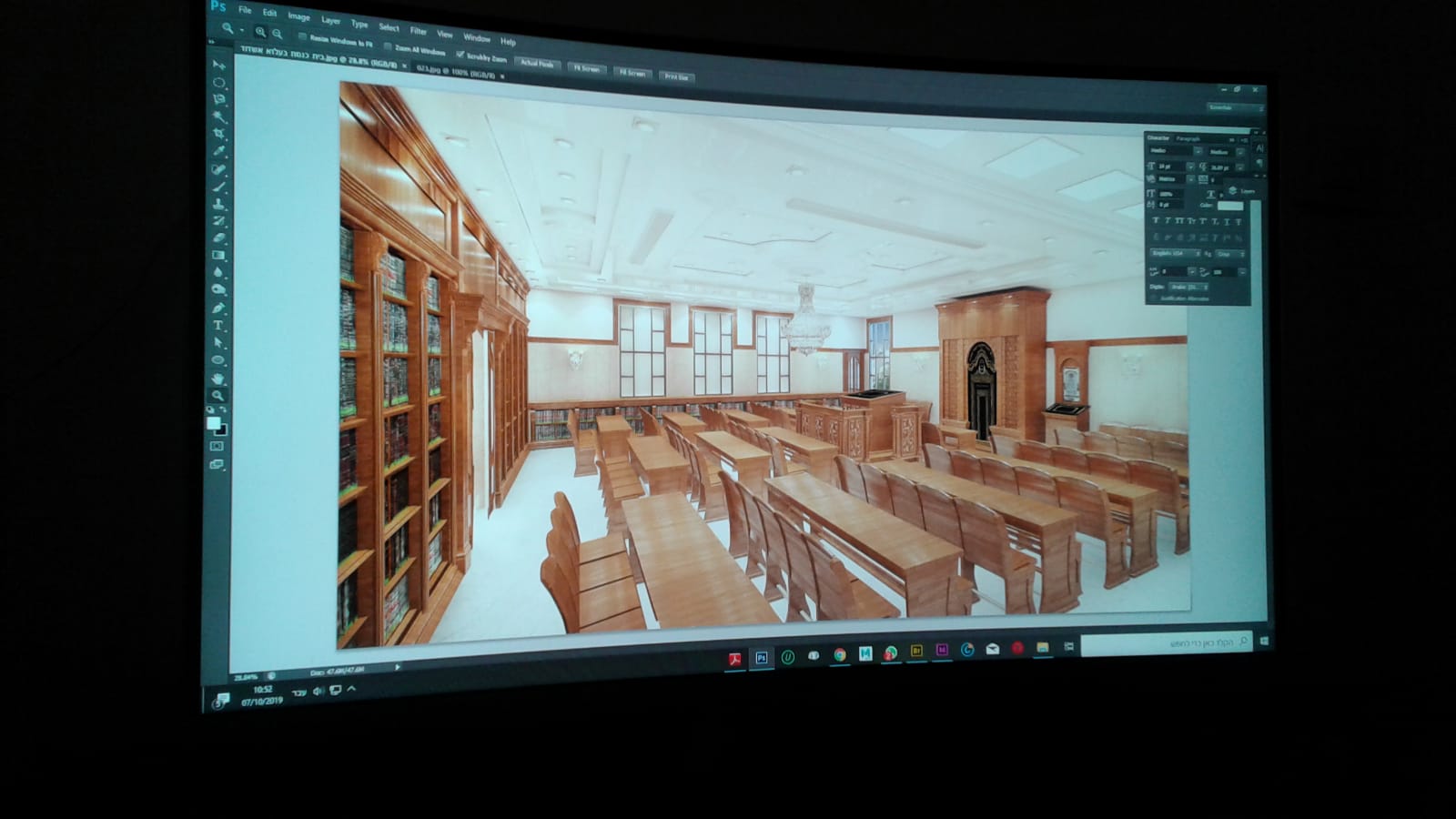Select the Brush tool
The width and height of the screenshot is (1456, 819).
point(218,187)
